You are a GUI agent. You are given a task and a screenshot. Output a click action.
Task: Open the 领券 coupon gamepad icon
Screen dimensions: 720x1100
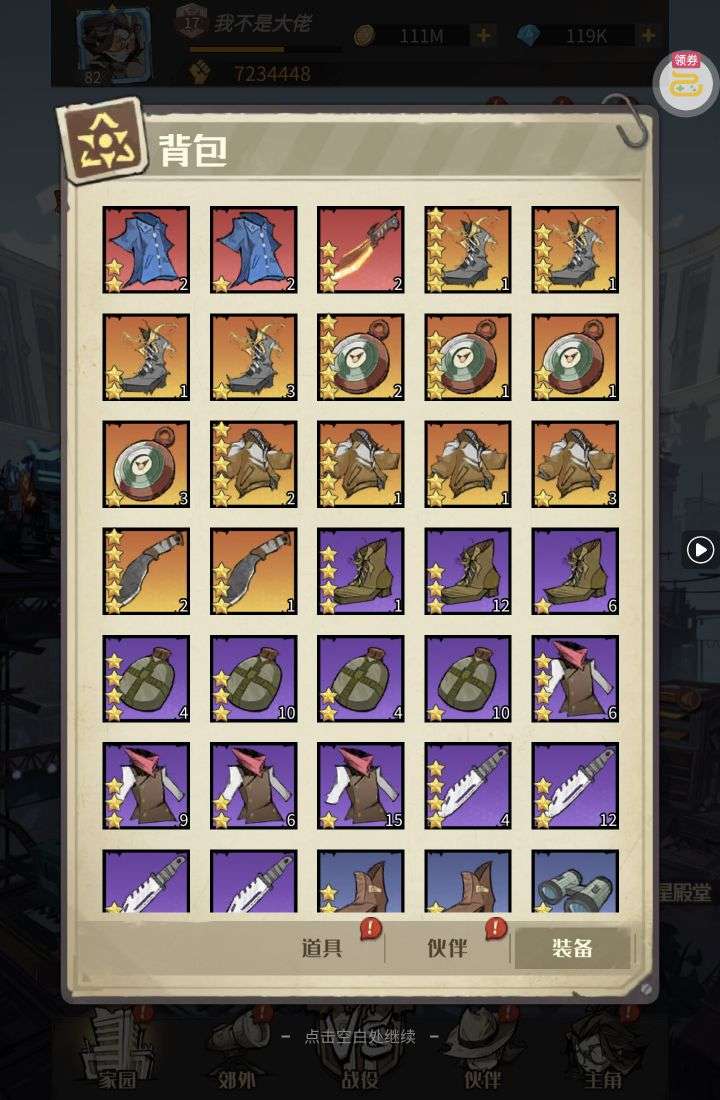(x=686, y=81)
